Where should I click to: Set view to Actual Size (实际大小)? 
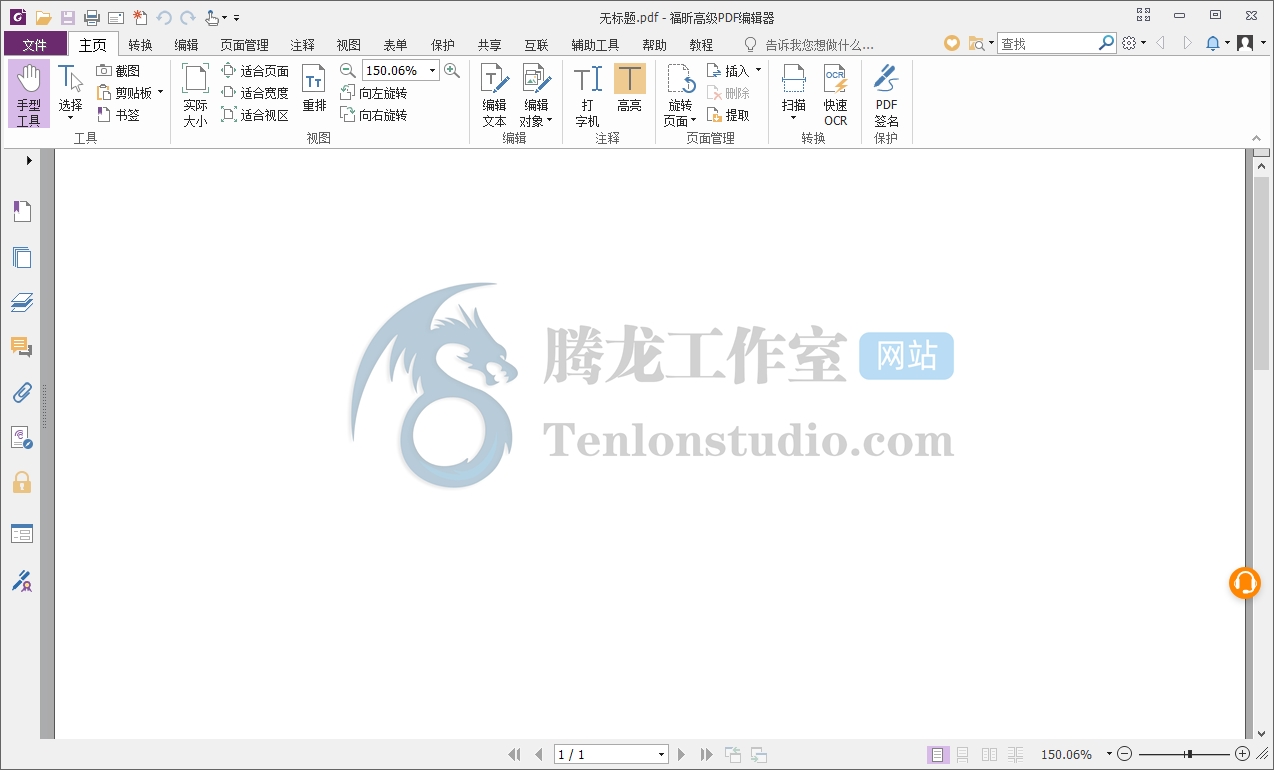pyautogui.click(x=195, y=95)
